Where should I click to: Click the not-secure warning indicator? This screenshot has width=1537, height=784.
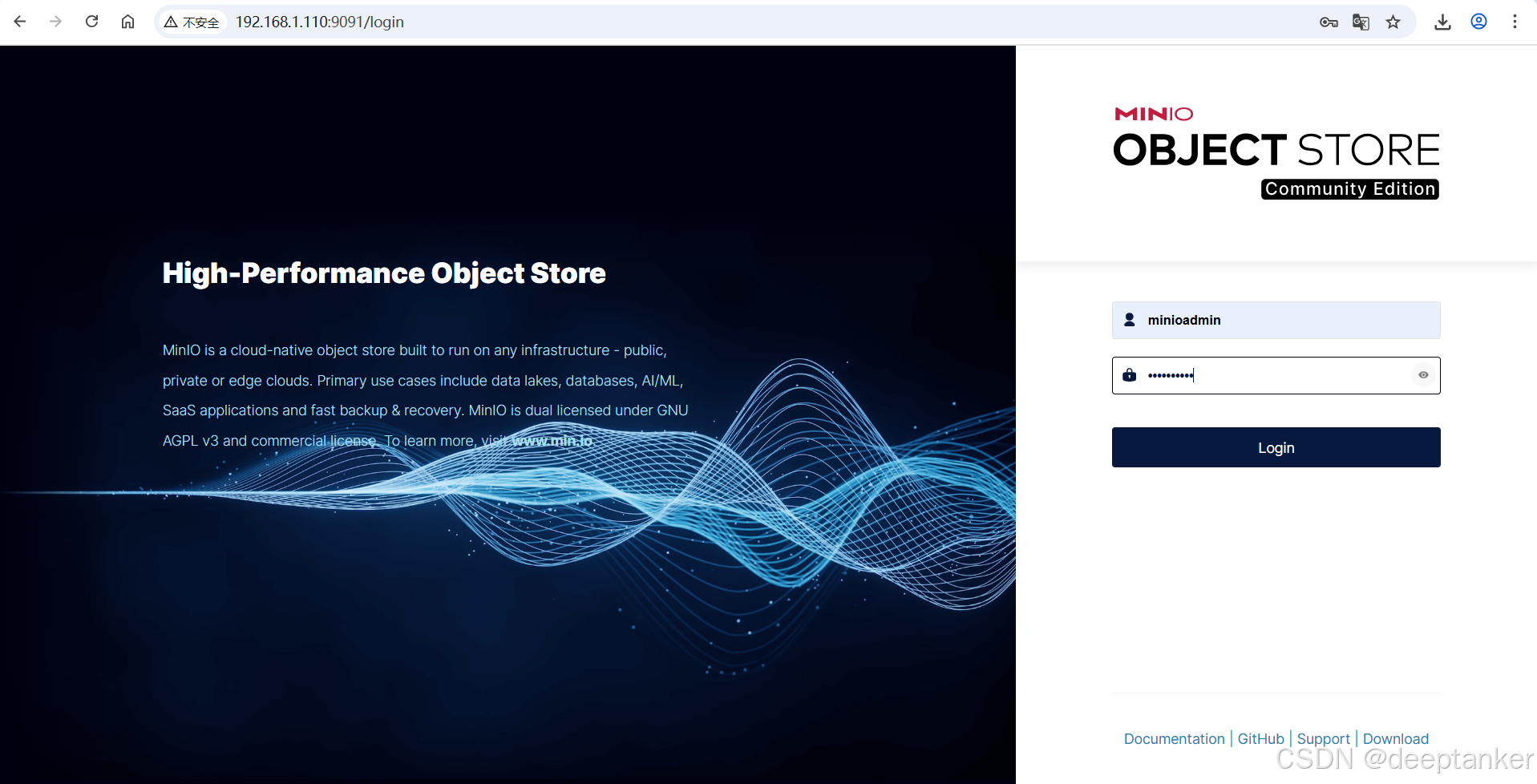(192, 22)
